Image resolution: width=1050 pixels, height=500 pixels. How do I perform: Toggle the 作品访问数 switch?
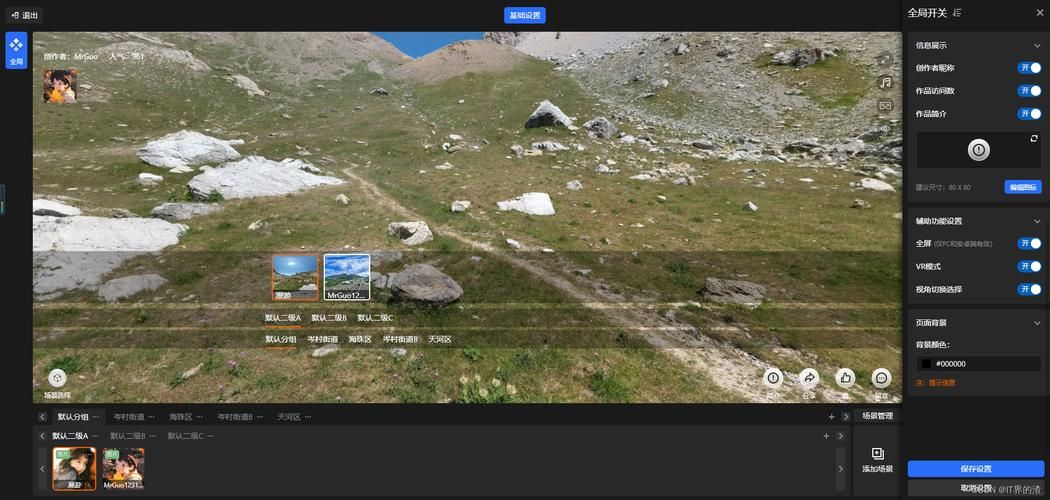coord(1029,90)
